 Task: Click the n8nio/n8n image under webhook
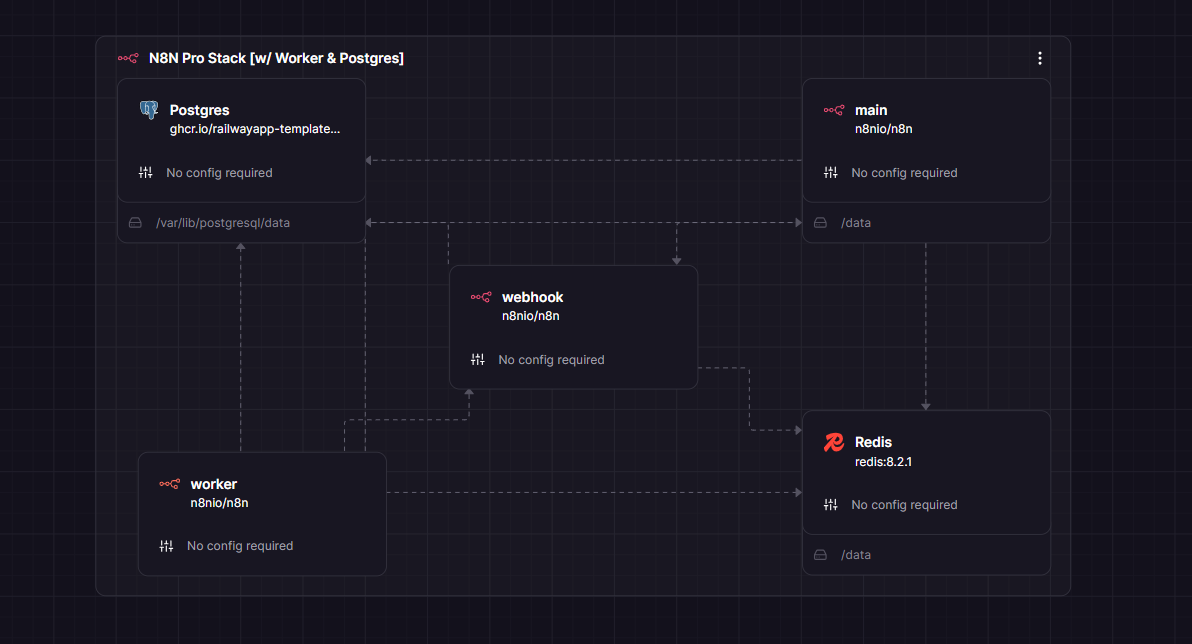click(x=531, y=316)
